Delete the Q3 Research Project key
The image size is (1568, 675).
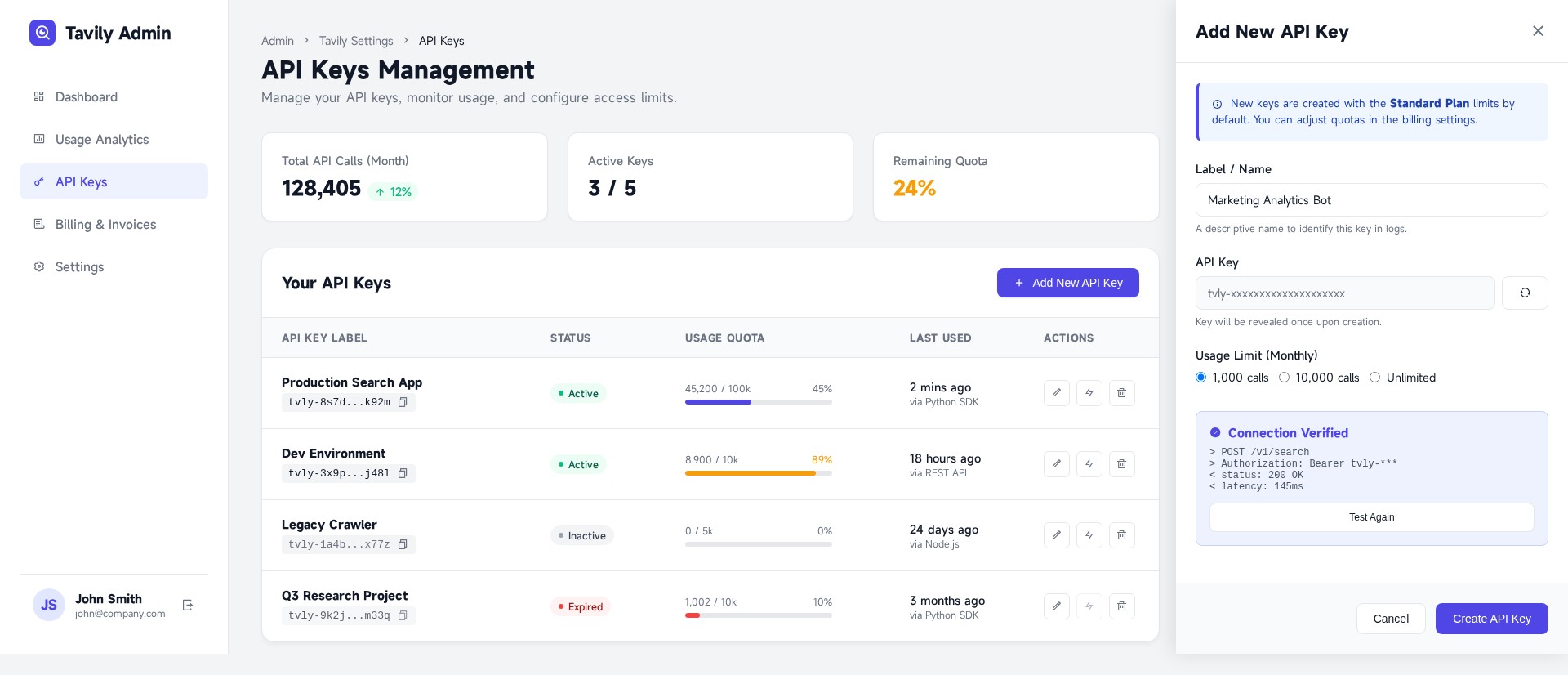click(1121, 606)
